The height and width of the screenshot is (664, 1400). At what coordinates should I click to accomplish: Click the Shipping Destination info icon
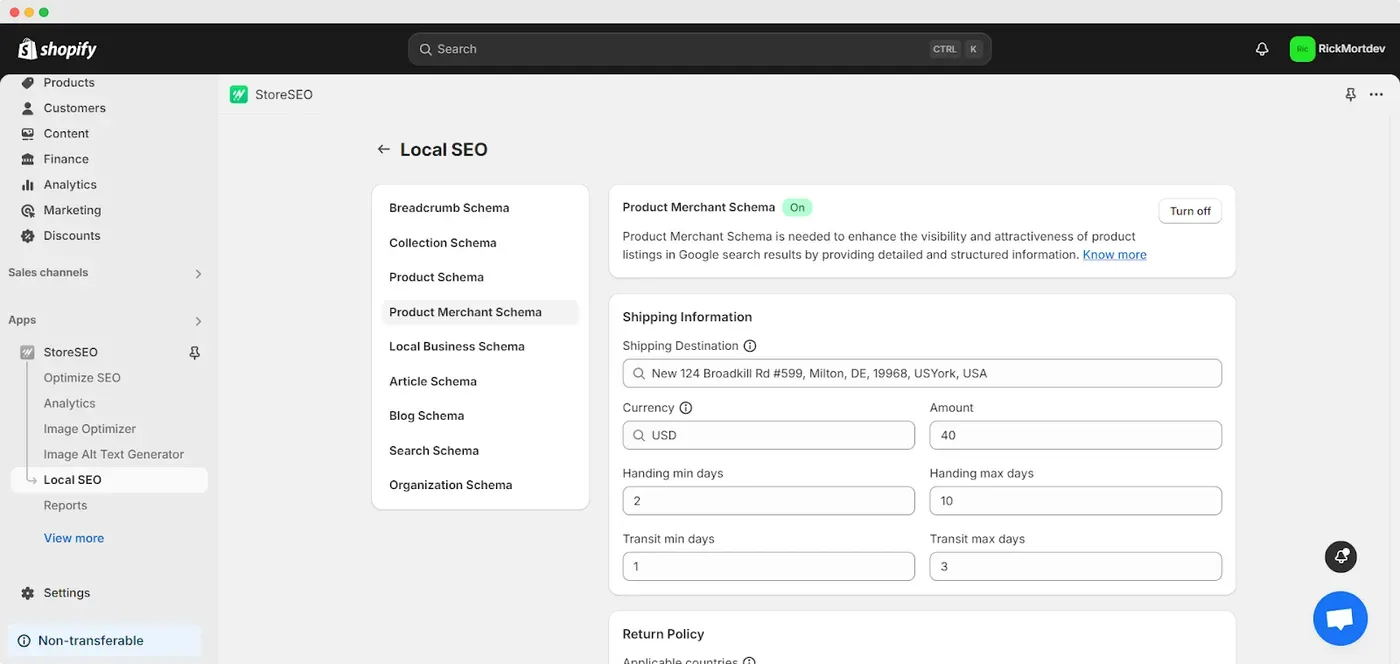point(750,346)
